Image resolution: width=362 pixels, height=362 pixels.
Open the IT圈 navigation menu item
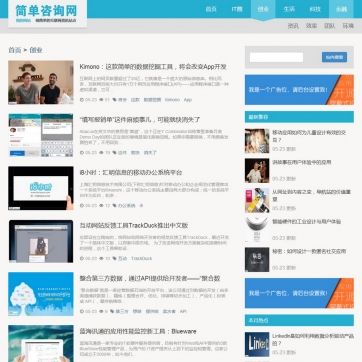237,9
